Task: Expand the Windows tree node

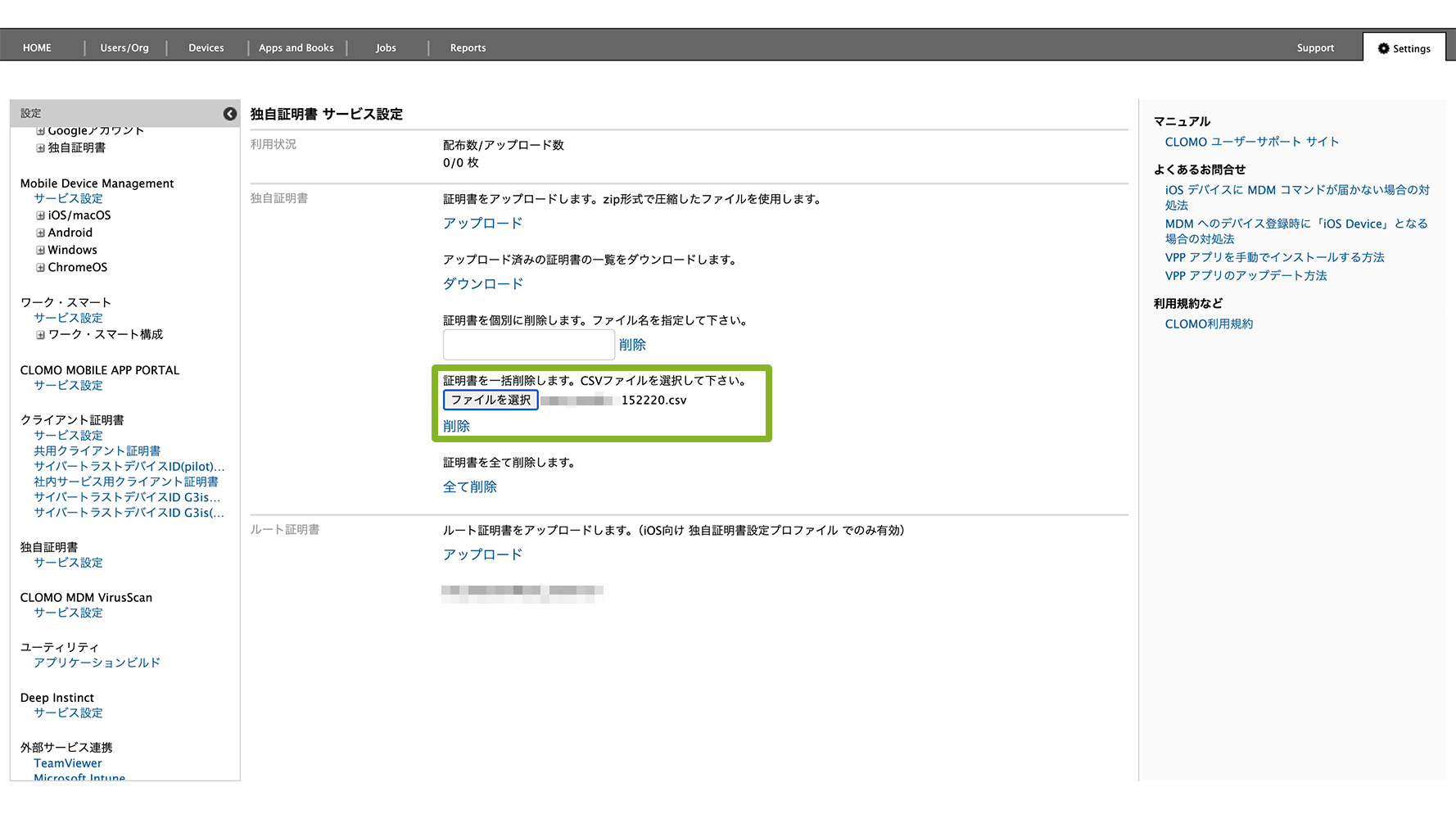Action: pyautogui.click(x=40, y=250)
